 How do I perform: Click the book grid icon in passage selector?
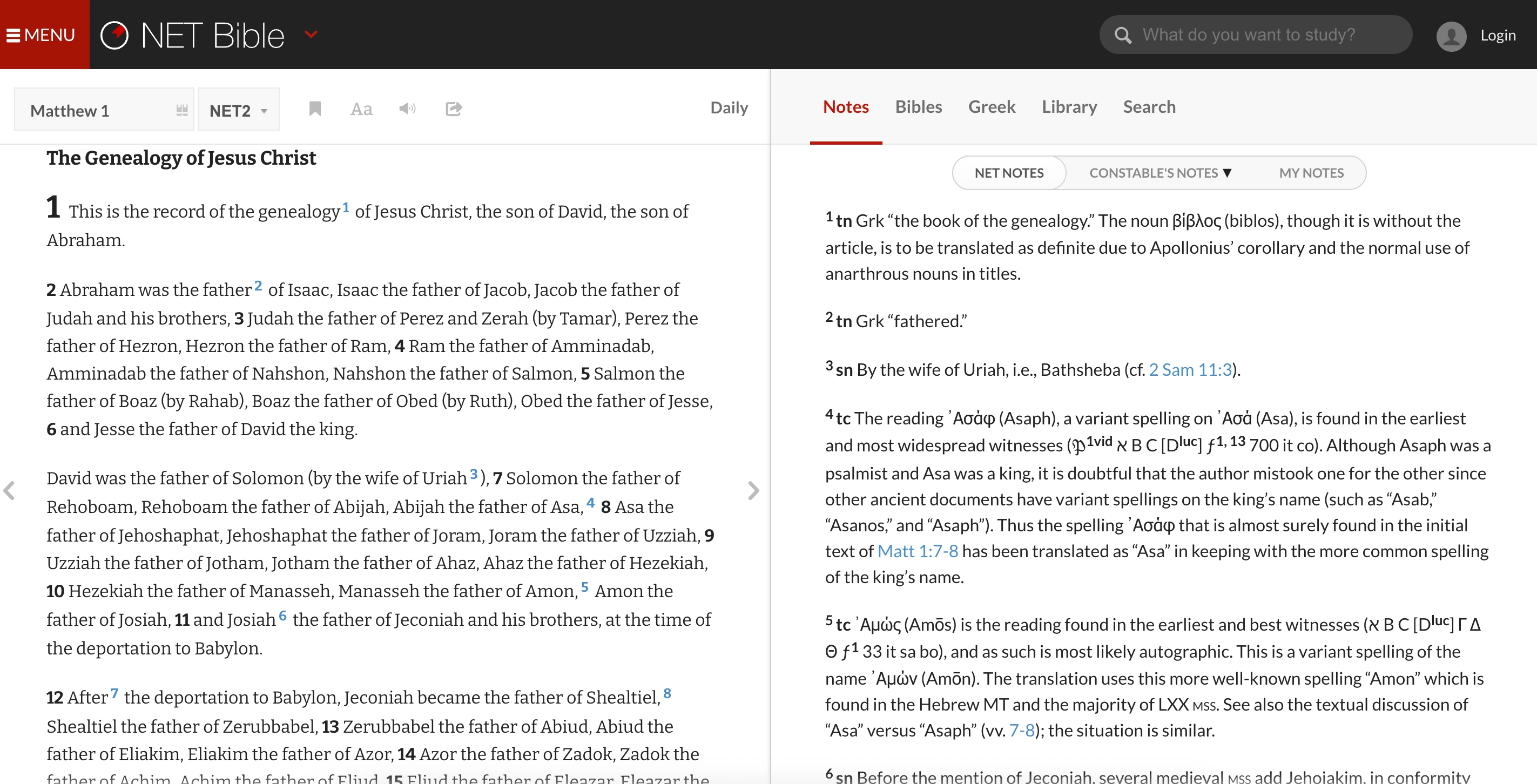182,110
